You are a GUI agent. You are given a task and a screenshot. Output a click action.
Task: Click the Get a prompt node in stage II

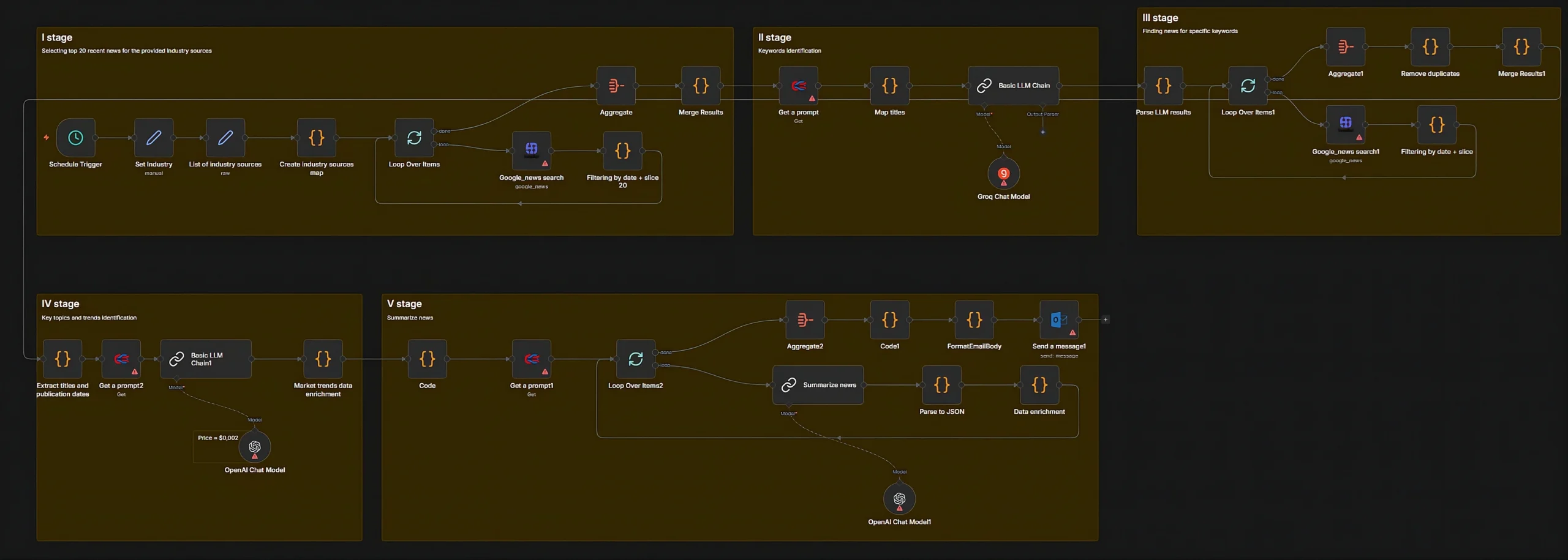click(798, 86)
